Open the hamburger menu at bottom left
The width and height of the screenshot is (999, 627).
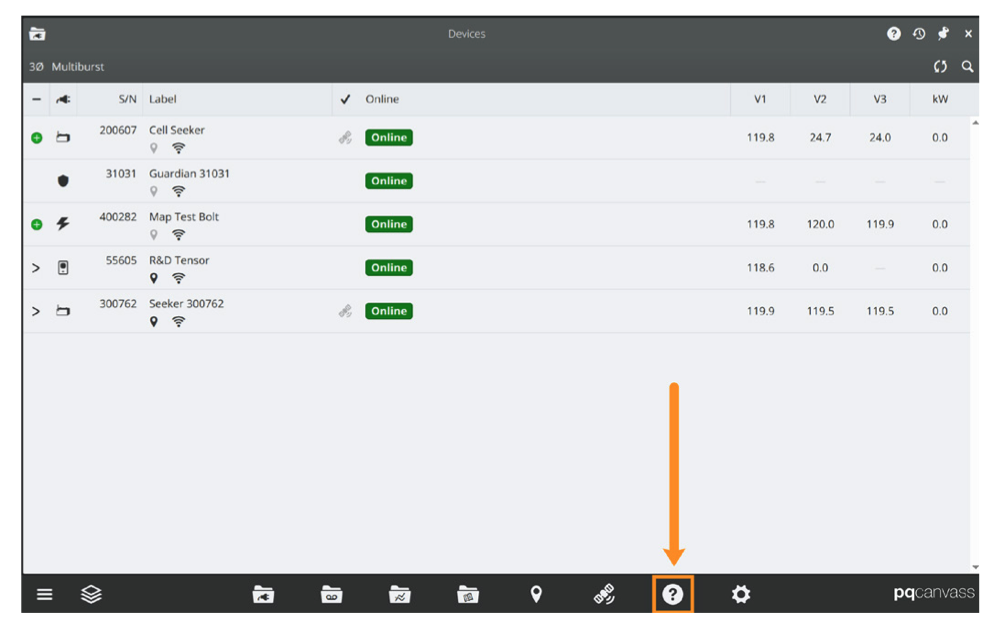pyautogui.click(x=44, y=594)
